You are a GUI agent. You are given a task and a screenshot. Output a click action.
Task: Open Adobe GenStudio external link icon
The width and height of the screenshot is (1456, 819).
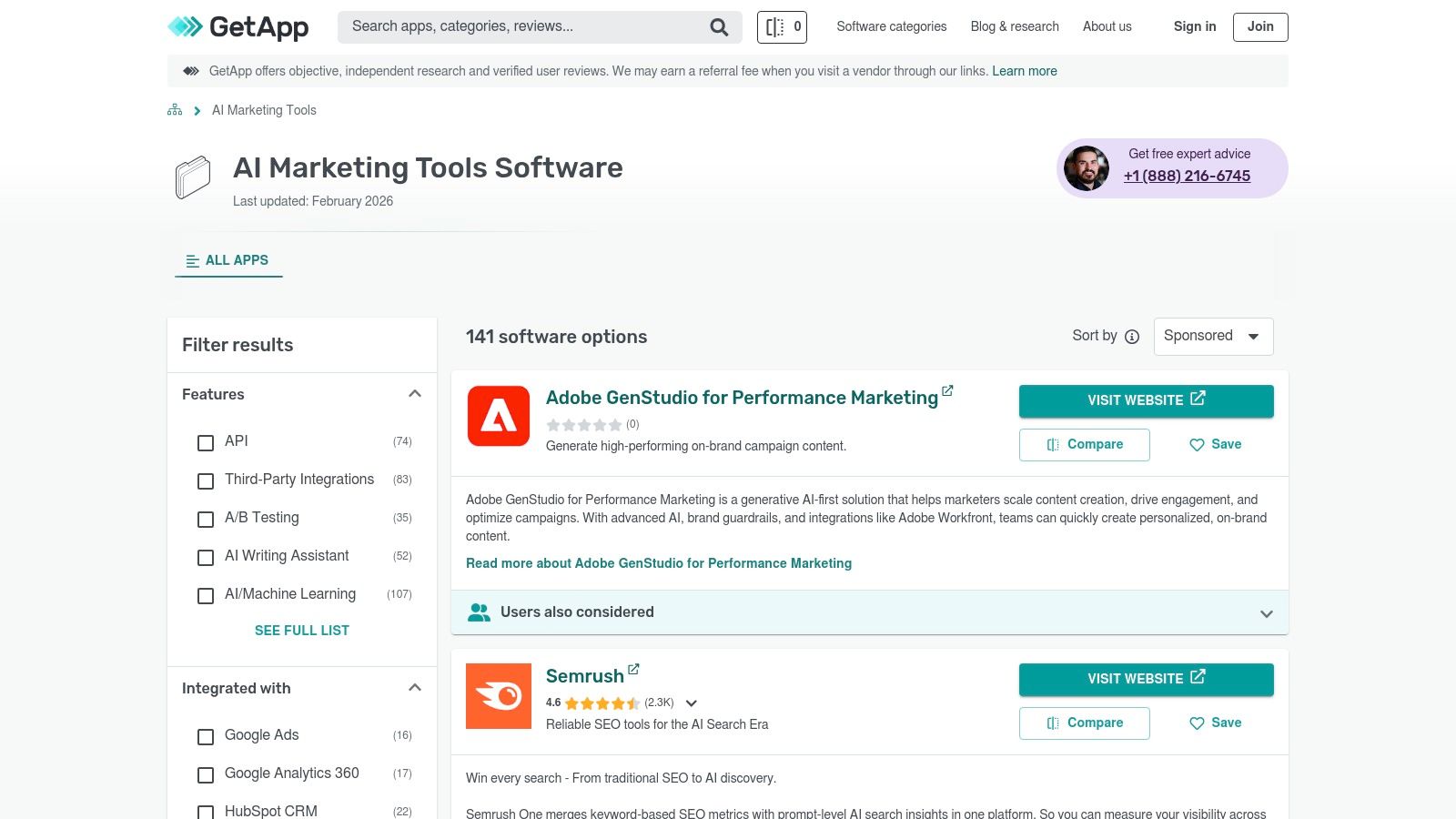(x=947, y=390)
